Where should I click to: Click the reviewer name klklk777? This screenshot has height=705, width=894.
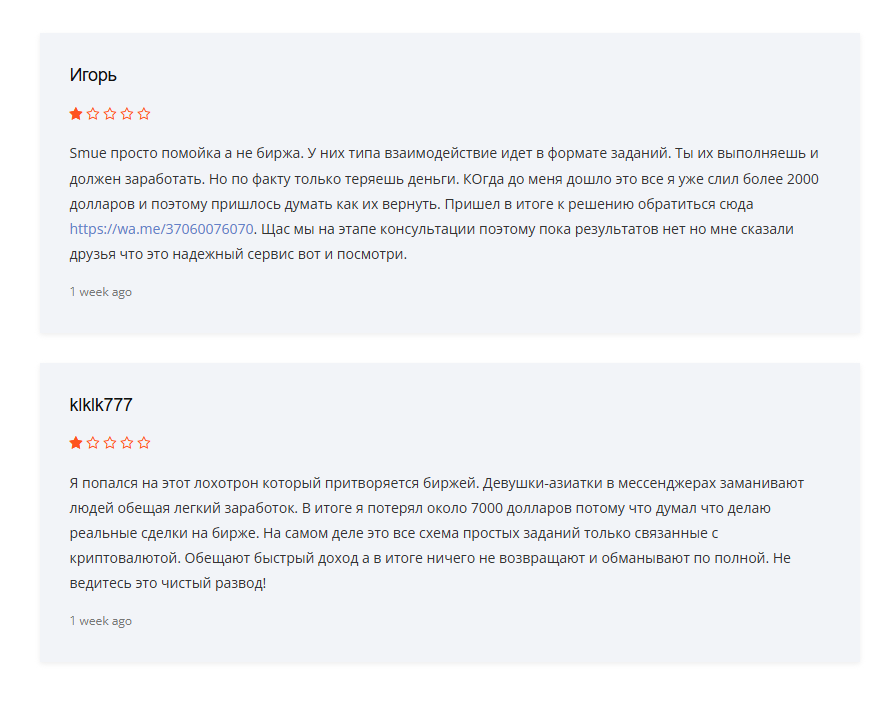coord(101,405)
